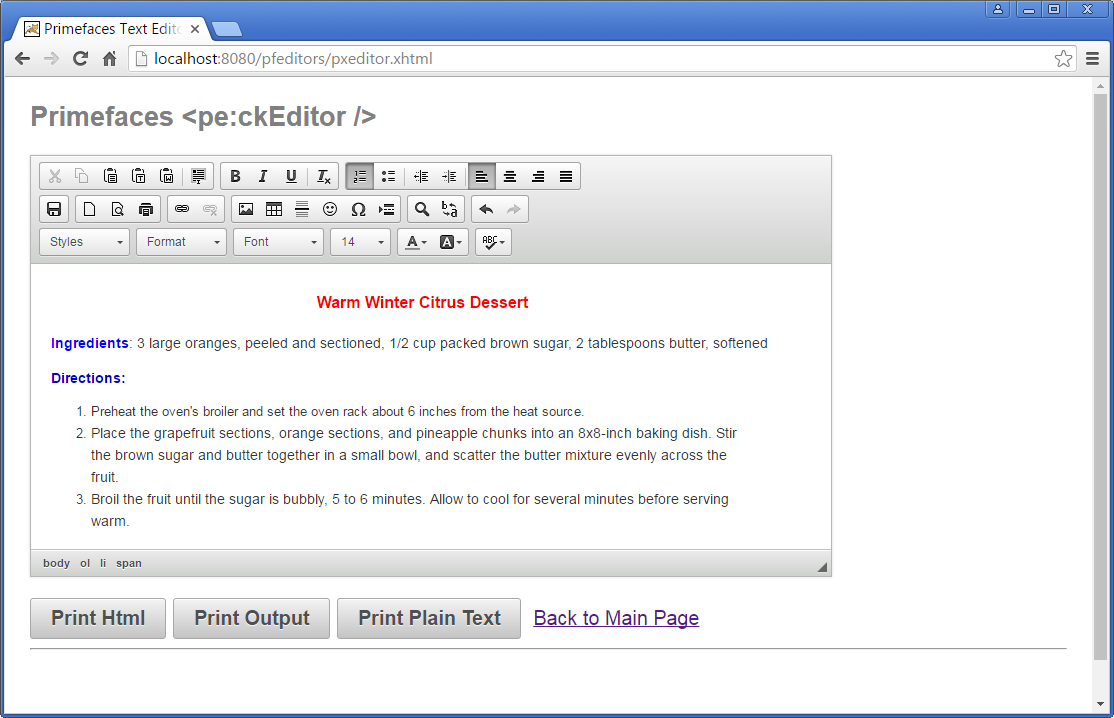This screenshot has width=1114, height=718.
Task: Open the spell check dropdown
Action: click(x=493, y=242)
